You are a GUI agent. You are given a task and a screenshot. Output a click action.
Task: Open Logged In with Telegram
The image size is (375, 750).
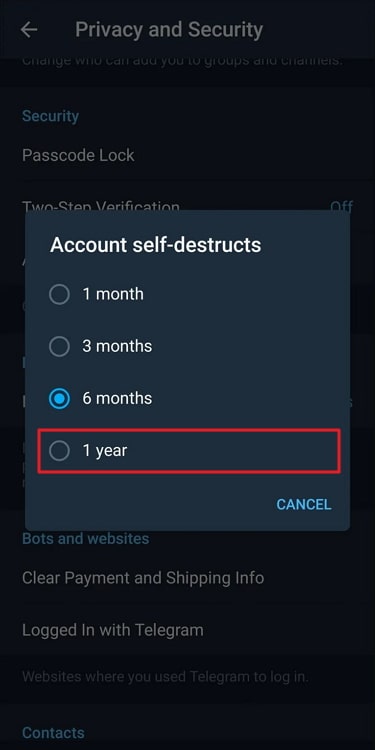[x=113, y=630]
